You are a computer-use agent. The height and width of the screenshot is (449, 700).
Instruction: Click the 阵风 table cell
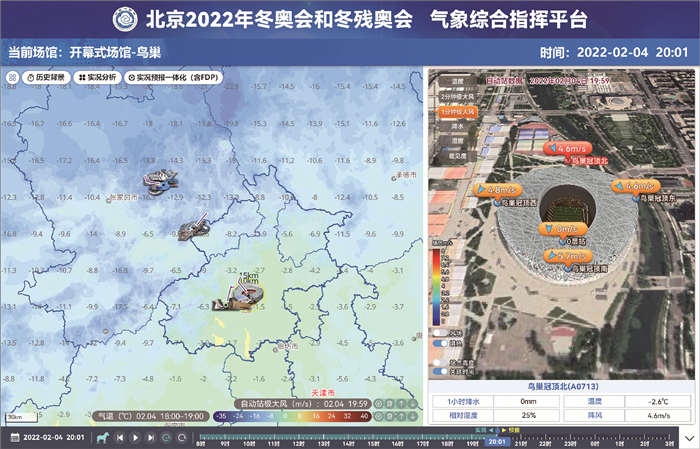tap(594, 415)
